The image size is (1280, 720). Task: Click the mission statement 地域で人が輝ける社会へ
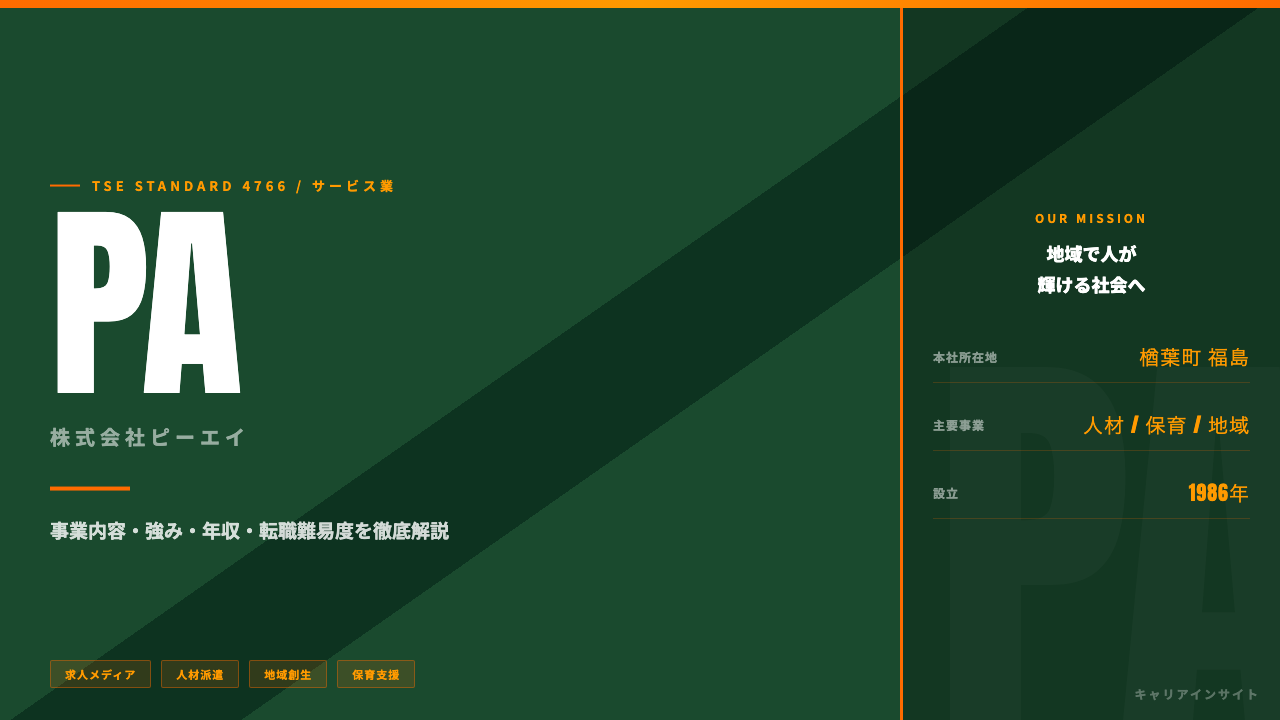(x=1091, y=269)
